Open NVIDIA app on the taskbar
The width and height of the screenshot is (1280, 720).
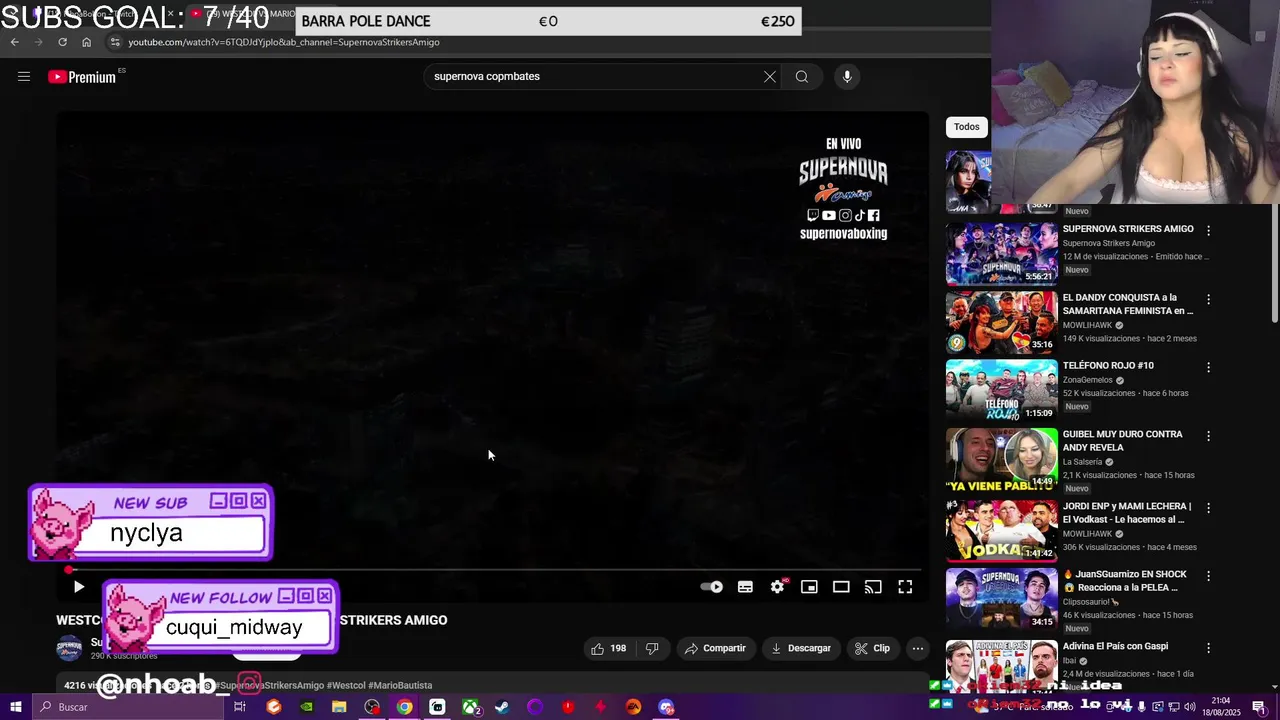point(307,707)
